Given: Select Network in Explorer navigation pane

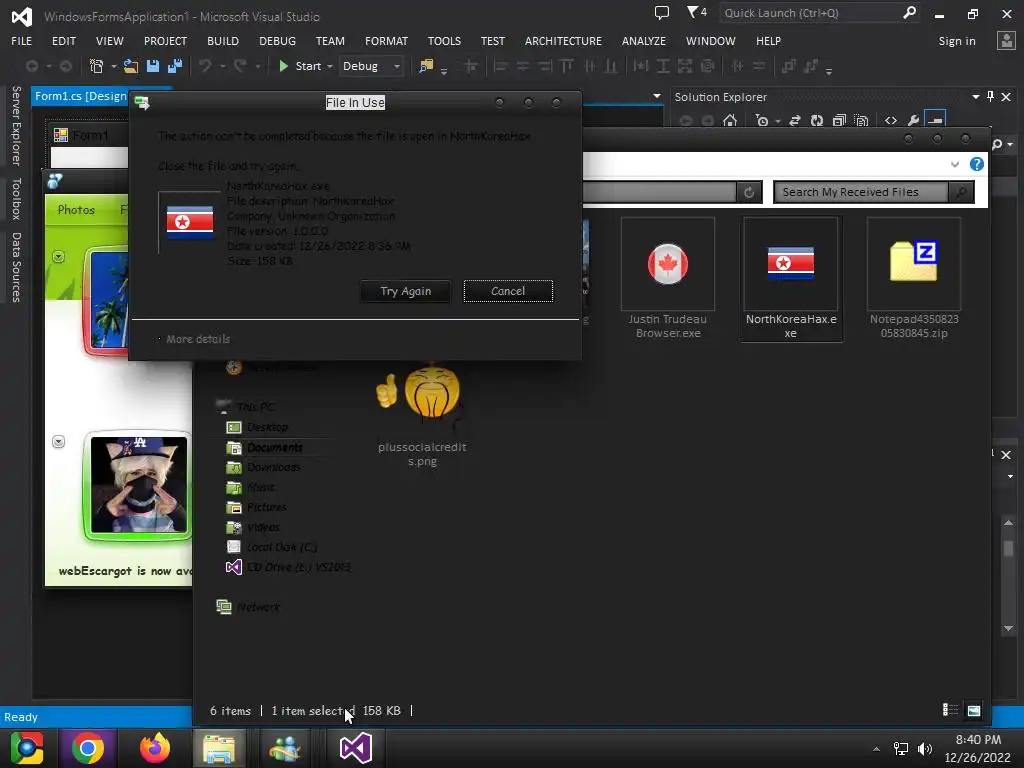Looking at the screenshot, I should (248, 607).
